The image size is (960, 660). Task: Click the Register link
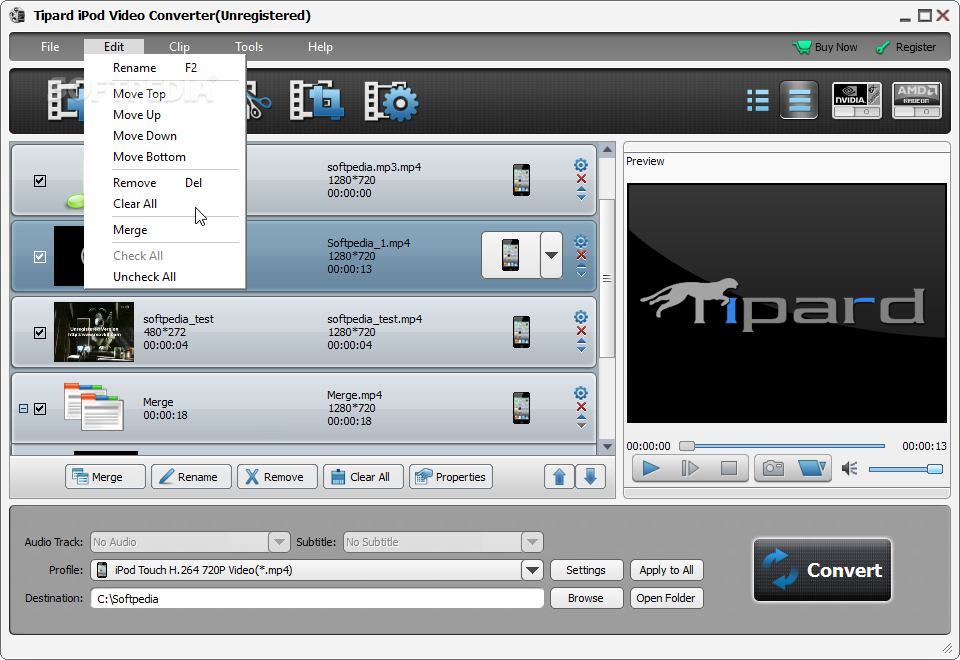pos(906,47)
